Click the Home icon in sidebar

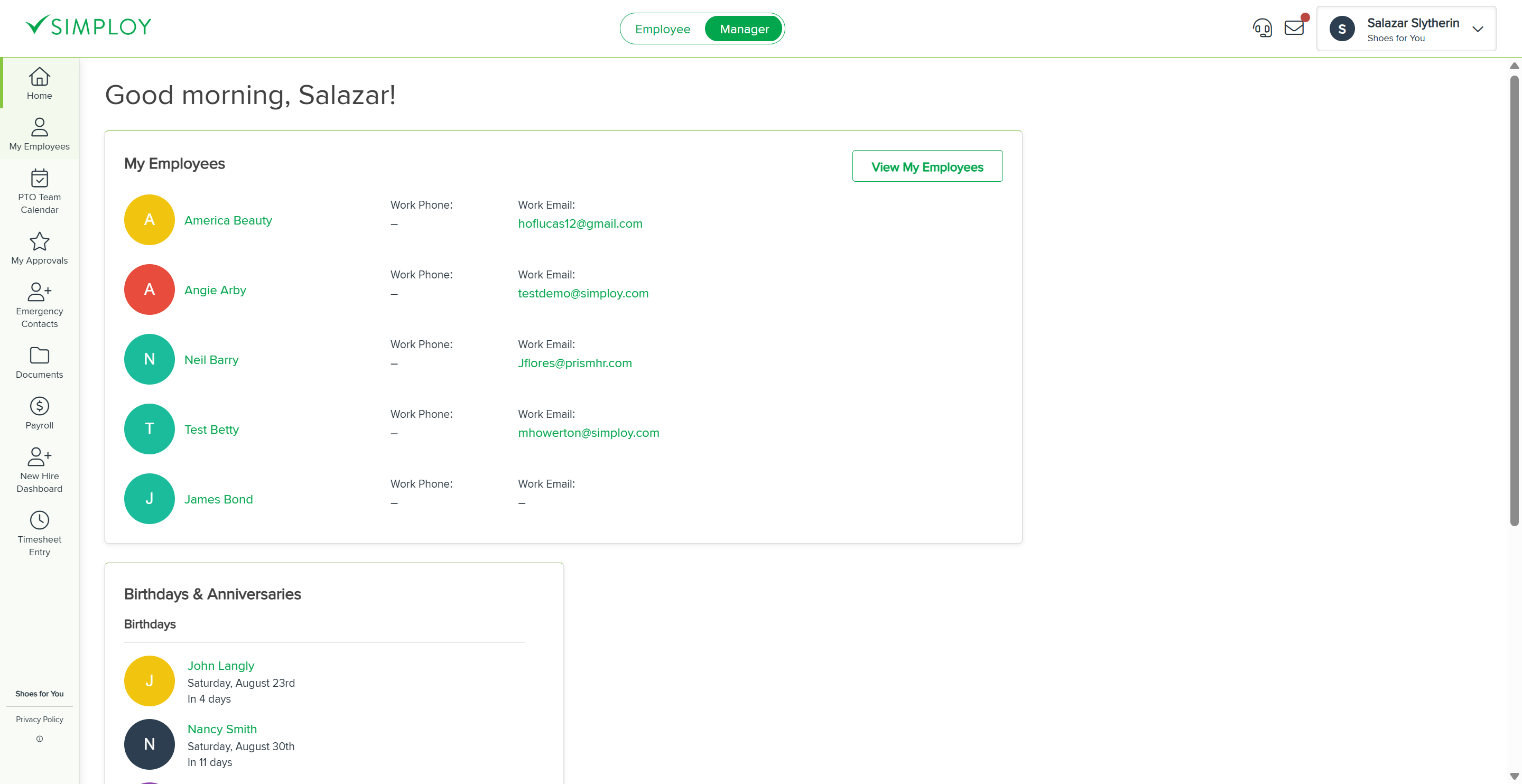pos(39,77)
